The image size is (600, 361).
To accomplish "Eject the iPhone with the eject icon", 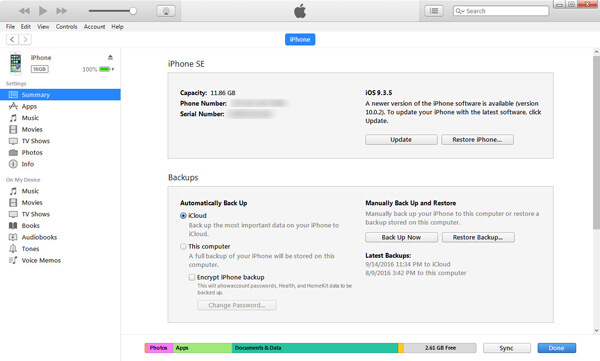I will click(110, 57).
